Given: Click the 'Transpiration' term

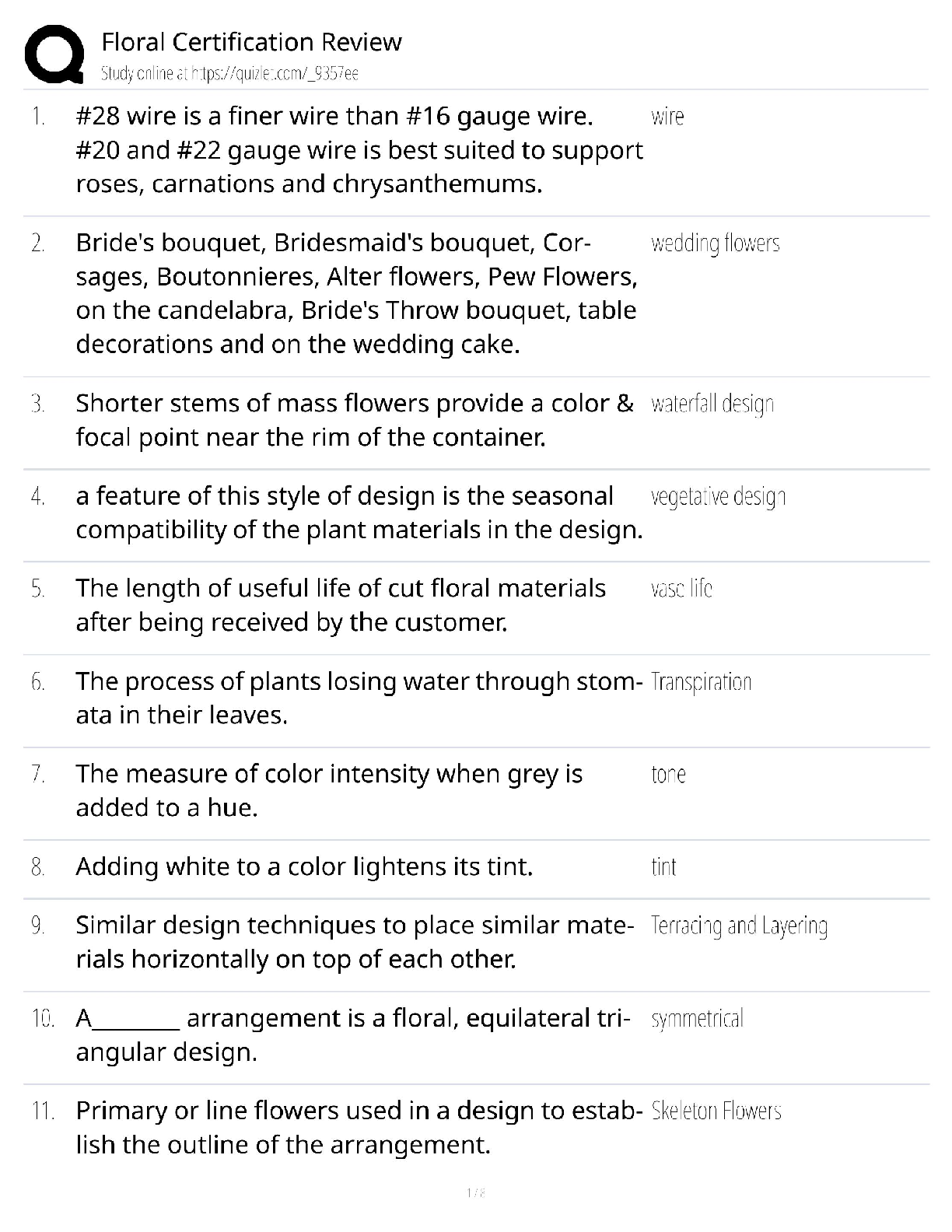Looking at the screenshot, I should pyautogui.click(x=701, y=682).
